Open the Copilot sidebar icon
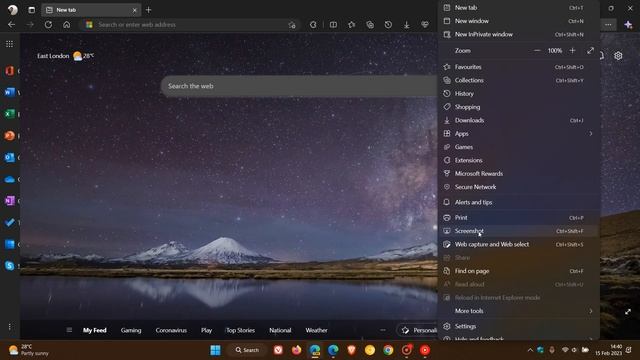Viewport: 640px width, 360px height. [x=628, y=24]
